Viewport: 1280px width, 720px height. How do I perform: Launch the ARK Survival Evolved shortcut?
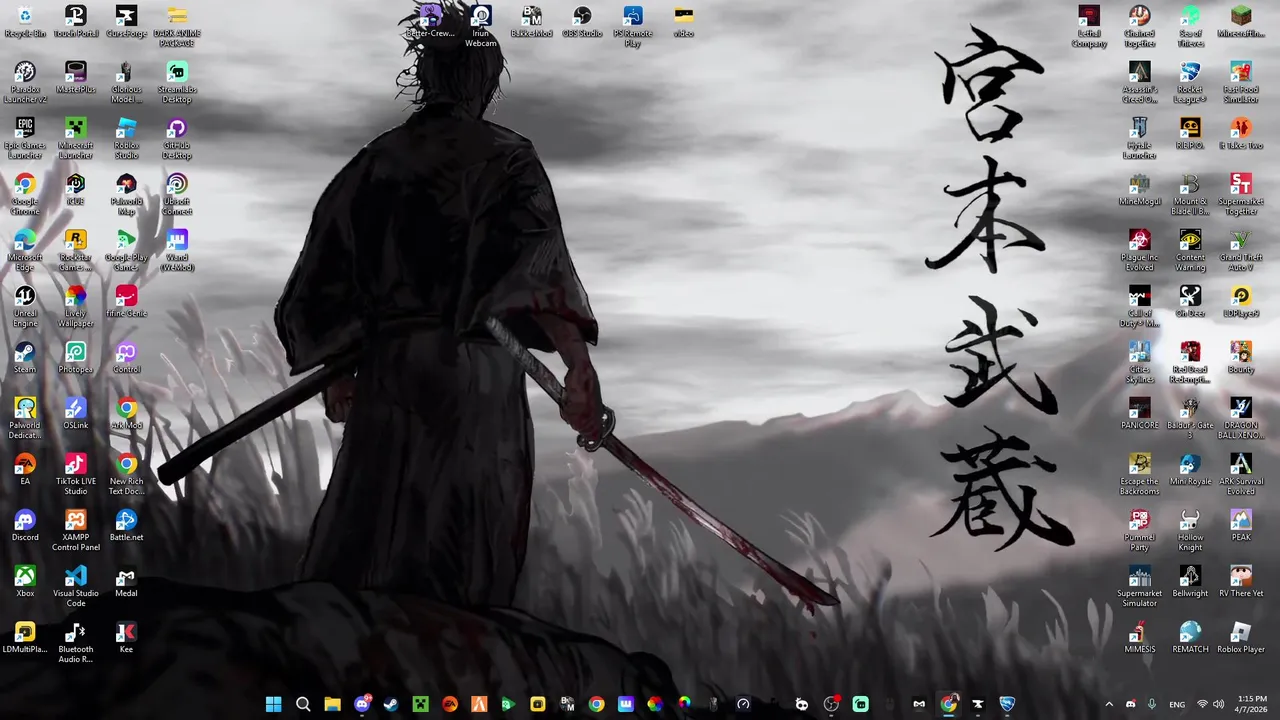coord(1241,475)
